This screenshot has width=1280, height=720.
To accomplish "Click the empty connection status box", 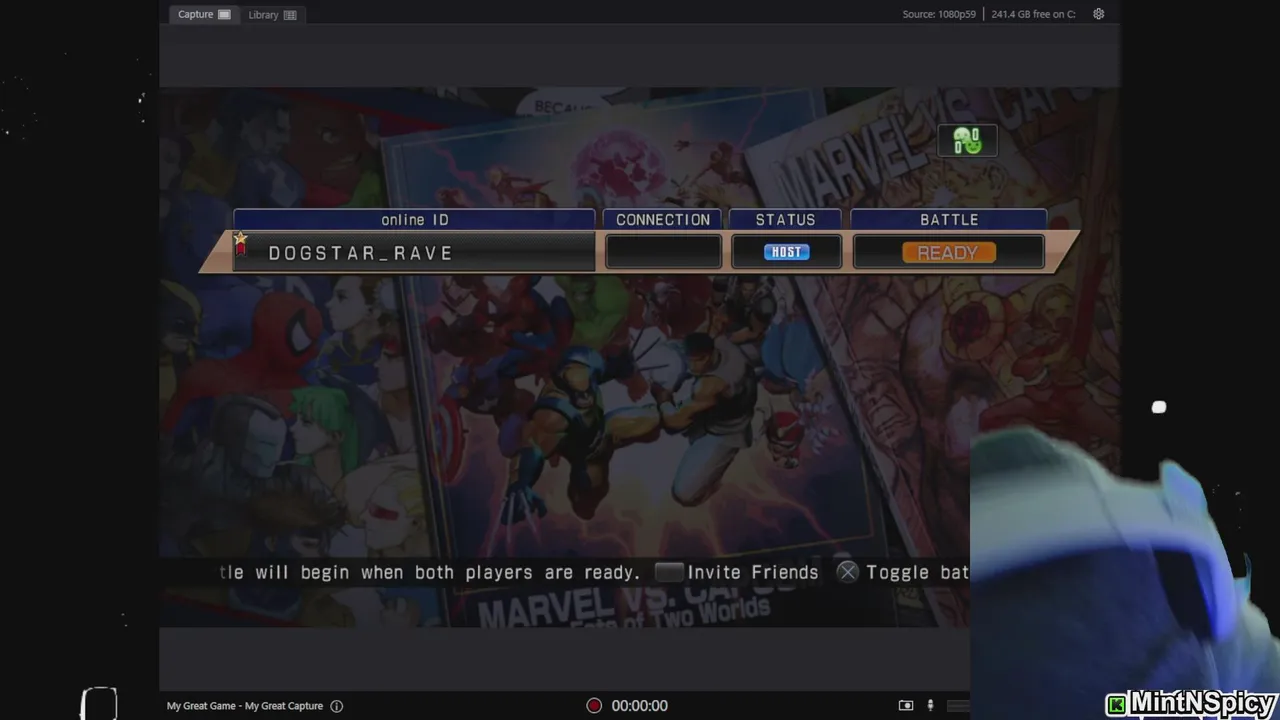I will [x=663, y=253].
